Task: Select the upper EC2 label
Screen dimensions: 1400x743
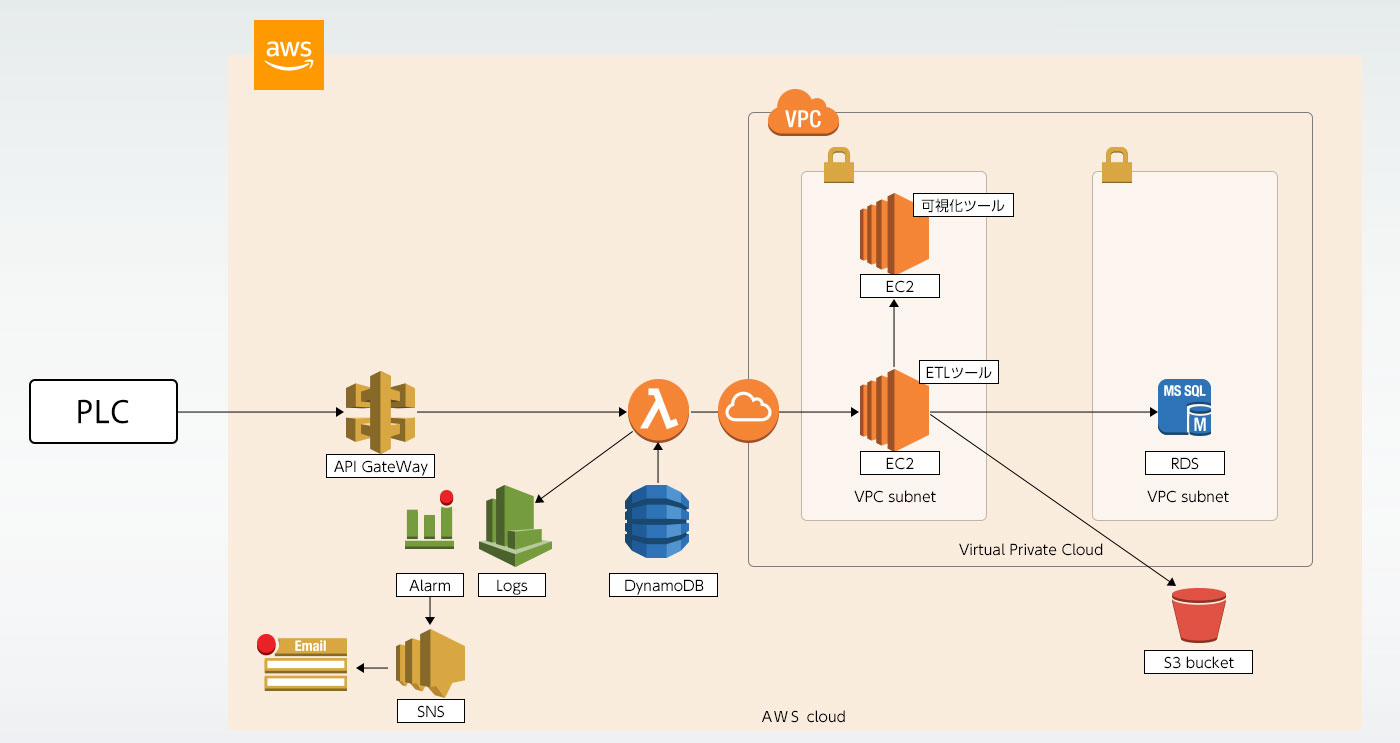Action: click(900, 287)
